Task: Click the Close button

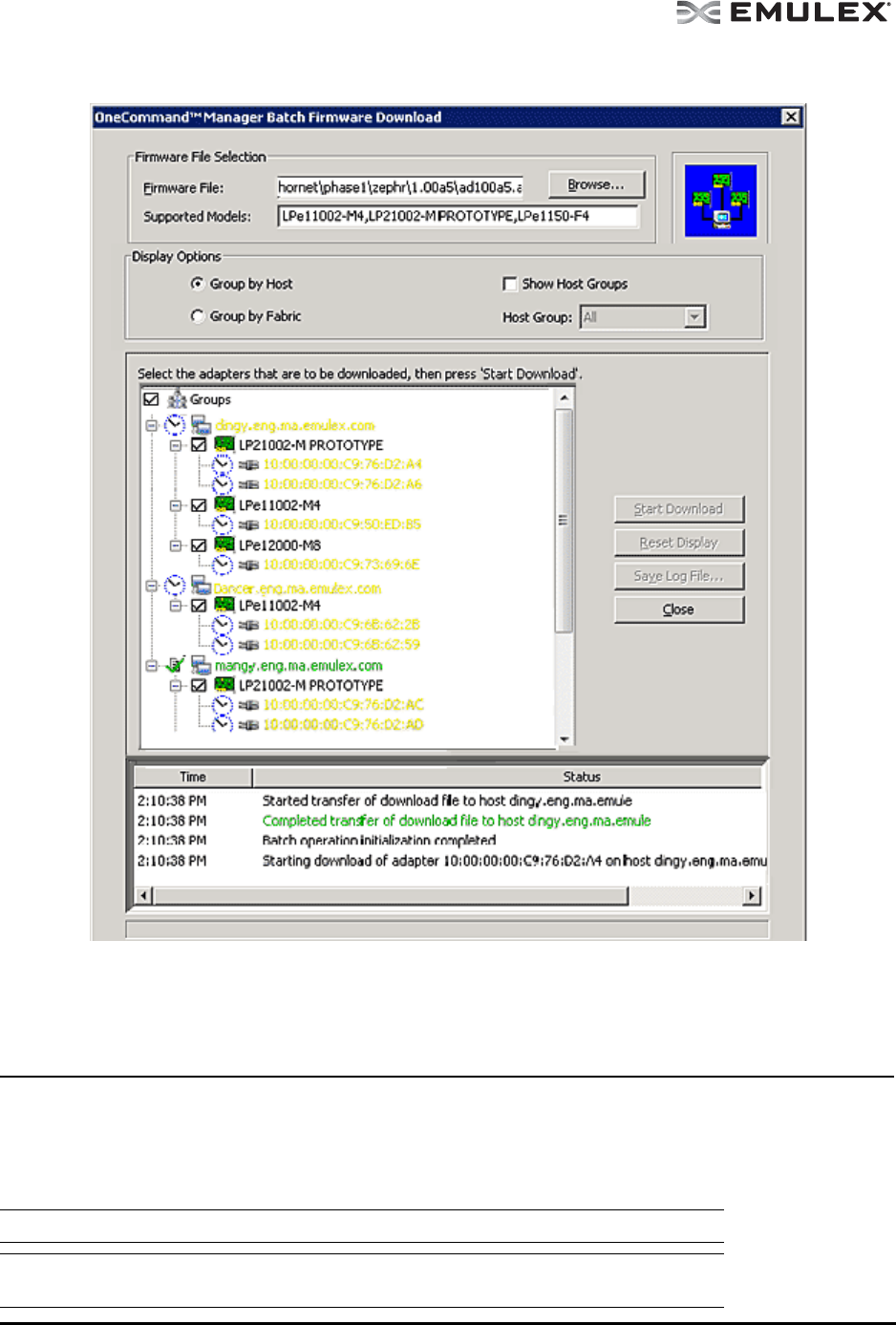Action: pos(678,609)
